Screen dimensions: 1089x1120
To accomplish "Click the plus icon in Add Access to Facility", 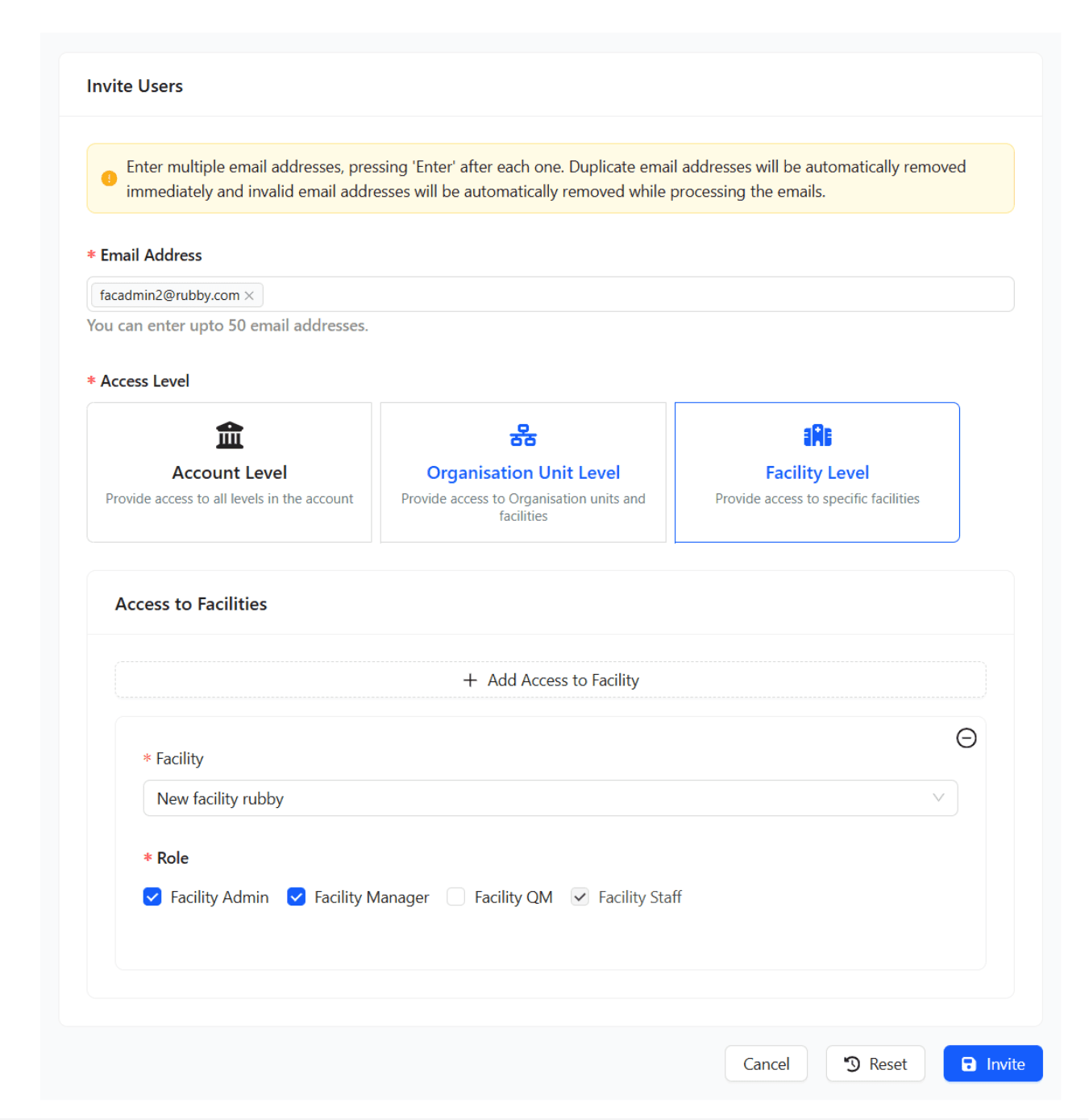I will point(470,681).
